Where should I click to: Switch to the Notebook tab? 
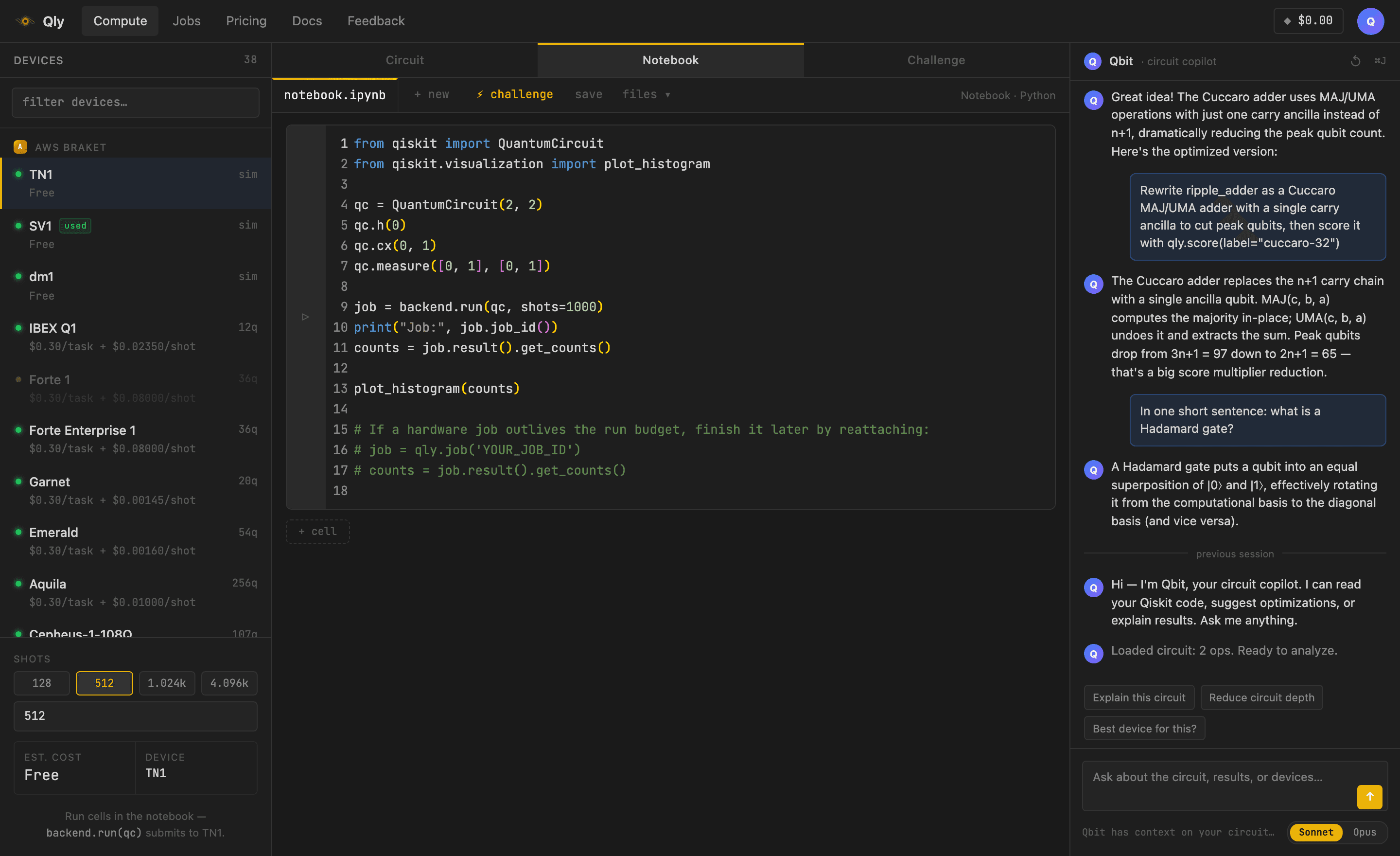tap(670, 60)
